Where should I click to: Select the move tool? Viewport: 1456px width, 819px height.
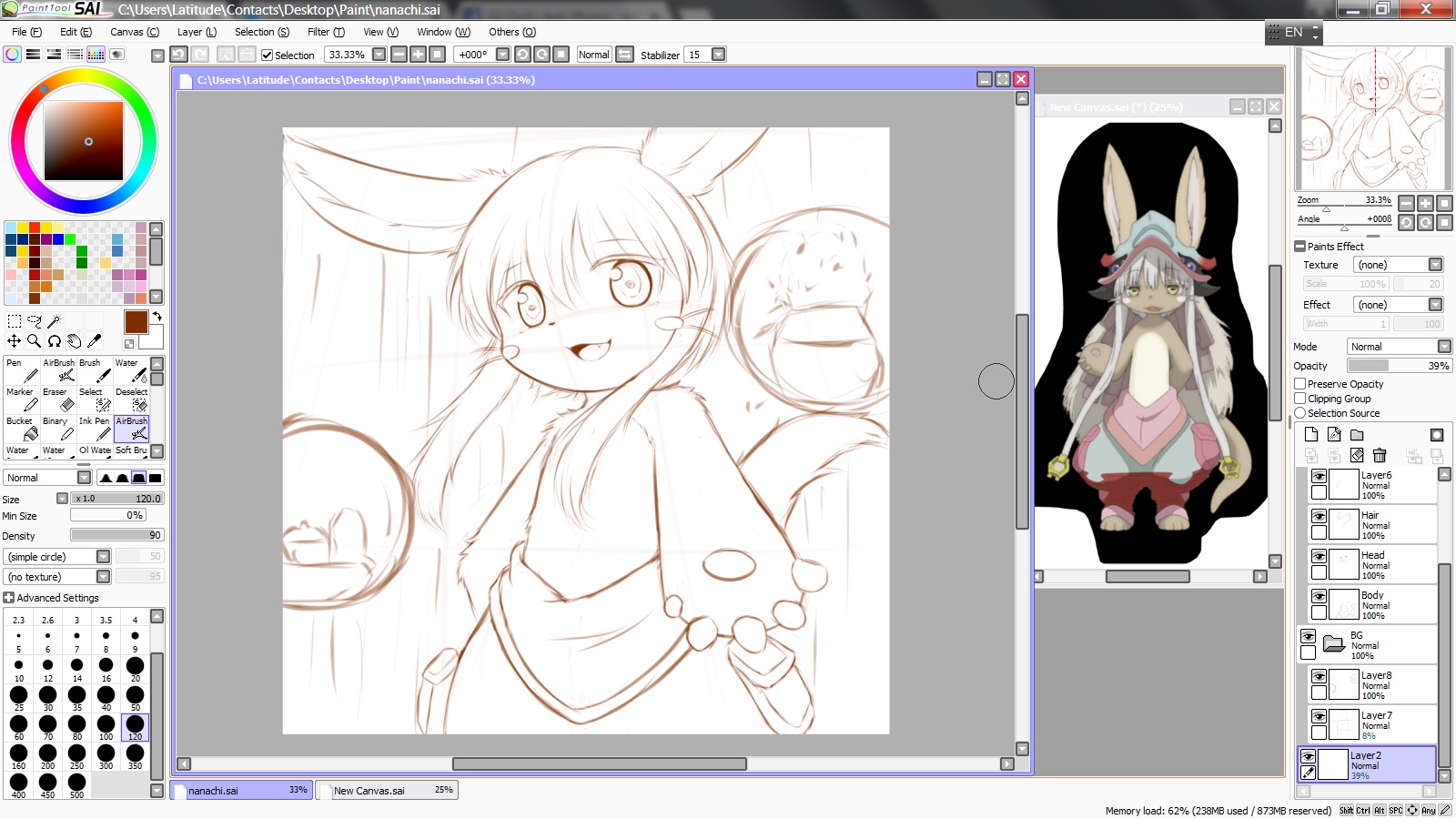click(x=14, y=341)
